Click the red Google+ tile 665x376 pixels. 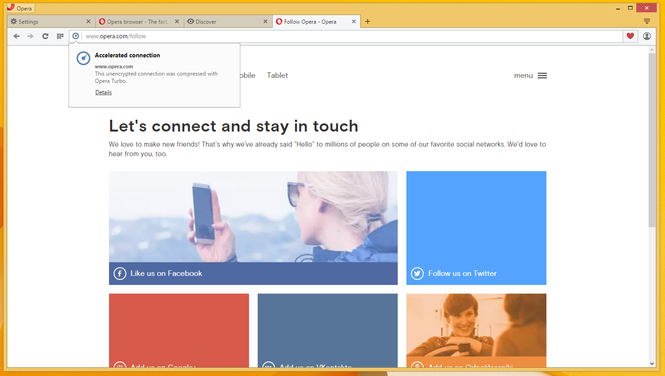point(179,331)
